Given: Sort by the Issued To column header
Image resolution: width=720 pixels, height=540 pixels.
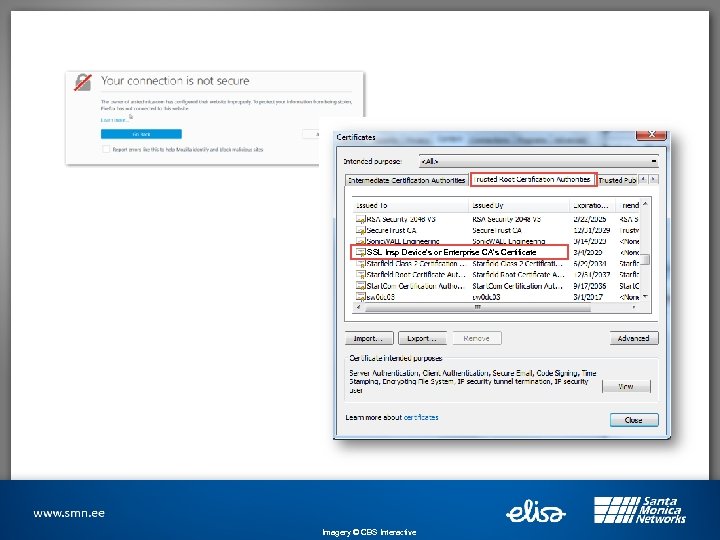Looking at the screenshot, I should click(x=410, y=205).
